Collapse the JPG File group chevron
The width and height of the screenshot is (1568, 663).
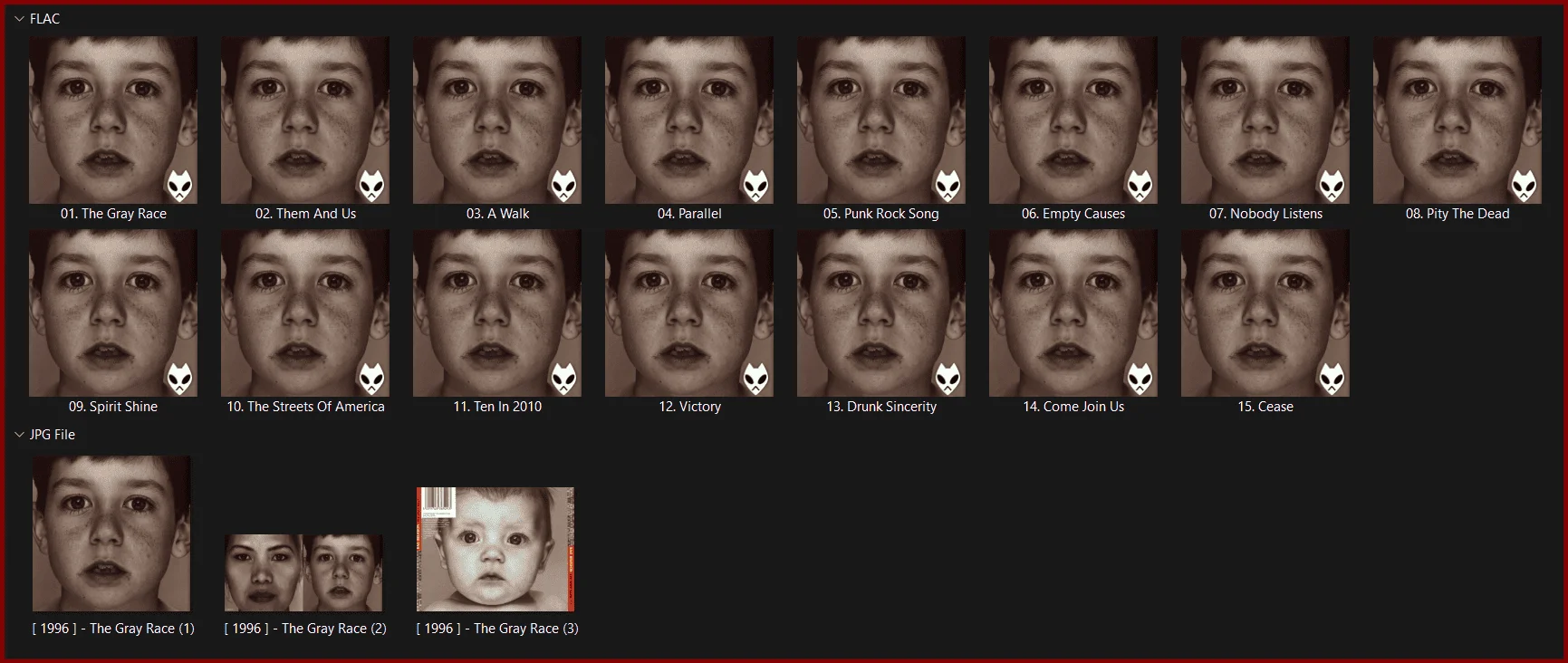[19, 435]
